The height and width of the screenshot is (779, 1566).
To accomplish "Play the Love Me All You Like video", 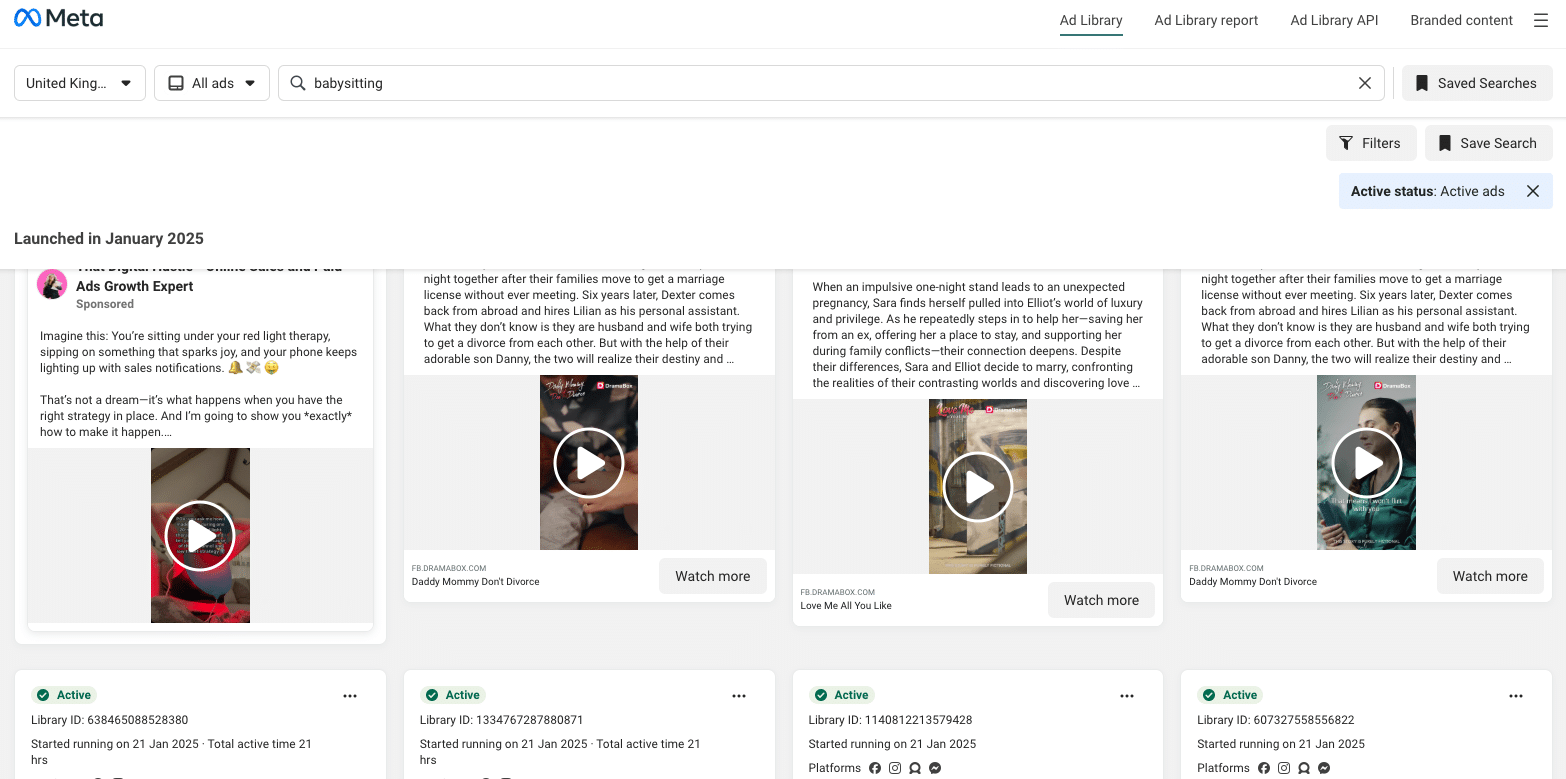I will (x=978, y=487).
